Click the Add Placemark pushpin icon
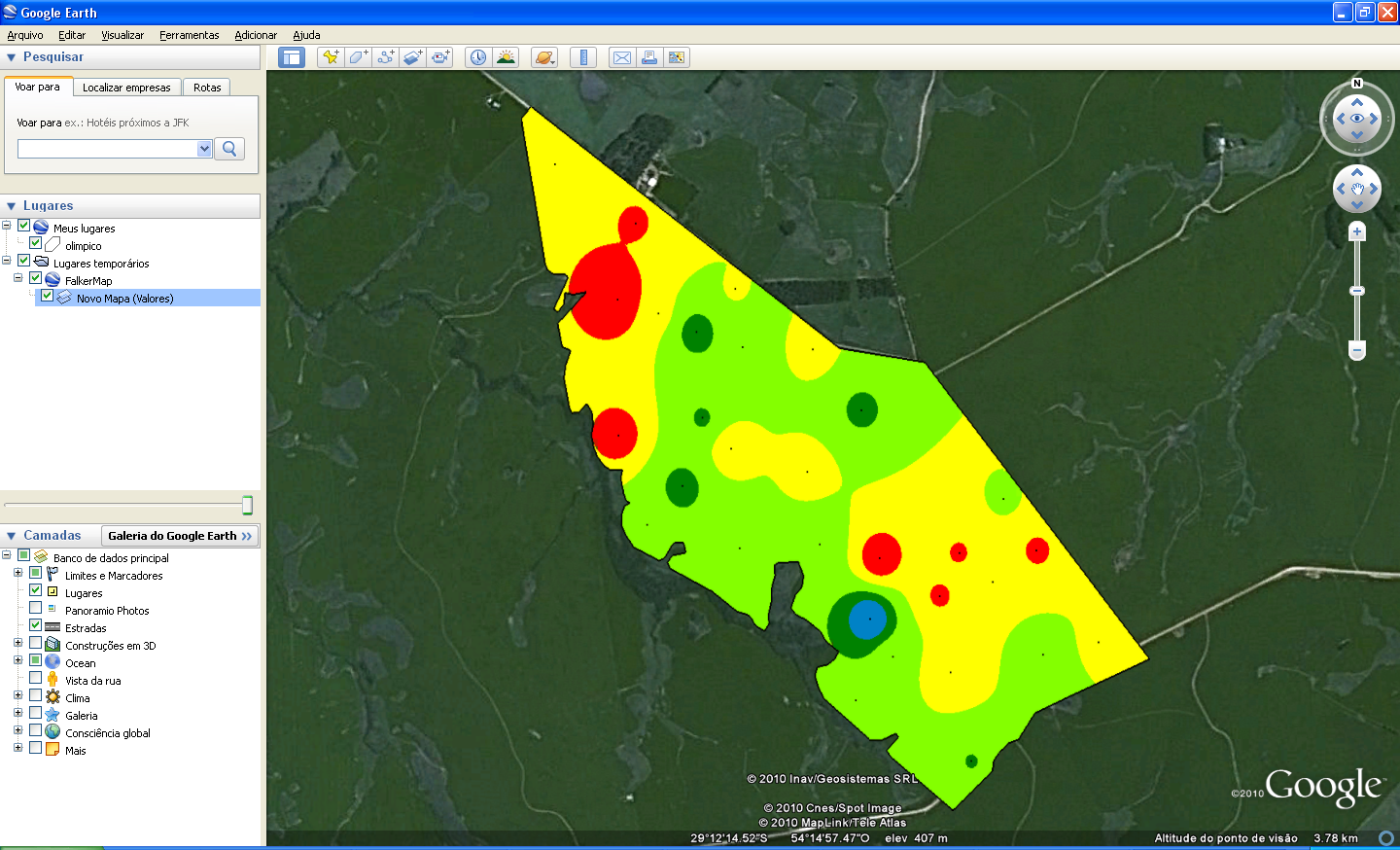Screen dimensions: 1400x850 point(331,57)
